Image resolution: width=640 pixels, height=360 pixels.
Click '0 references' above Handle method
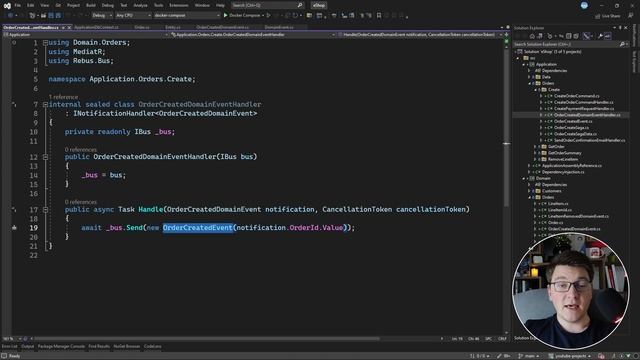tap(81, 202)
